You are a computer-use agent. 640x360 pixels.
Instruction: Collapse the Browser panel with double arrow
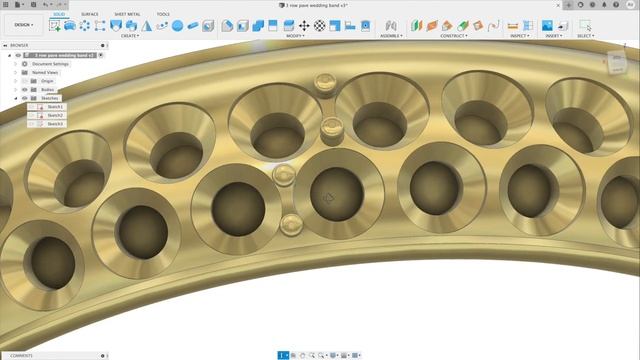coord(5,45)
